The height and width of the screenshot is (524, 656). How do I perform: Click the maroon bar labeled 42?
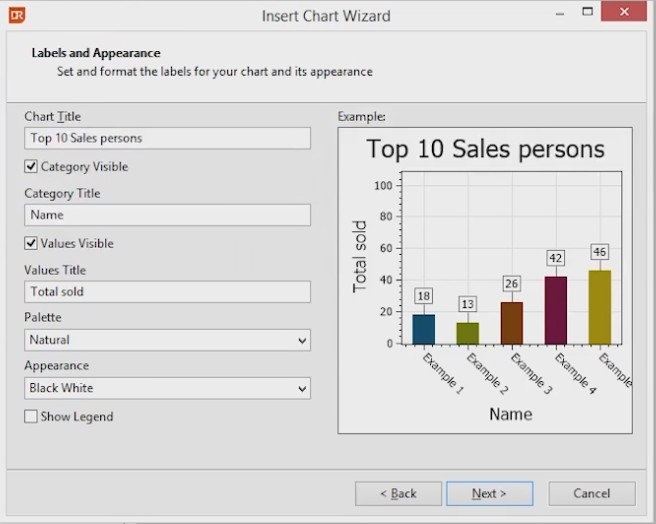click(556, 310)
